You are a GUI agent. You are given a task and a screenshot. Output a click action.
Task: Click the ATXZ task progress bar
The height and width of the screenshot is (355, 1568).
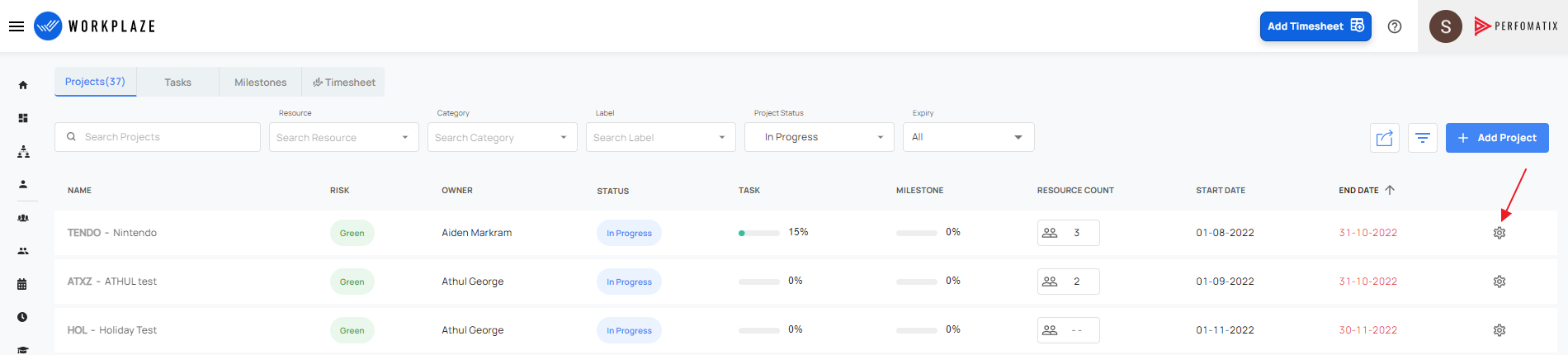[759, 282]
